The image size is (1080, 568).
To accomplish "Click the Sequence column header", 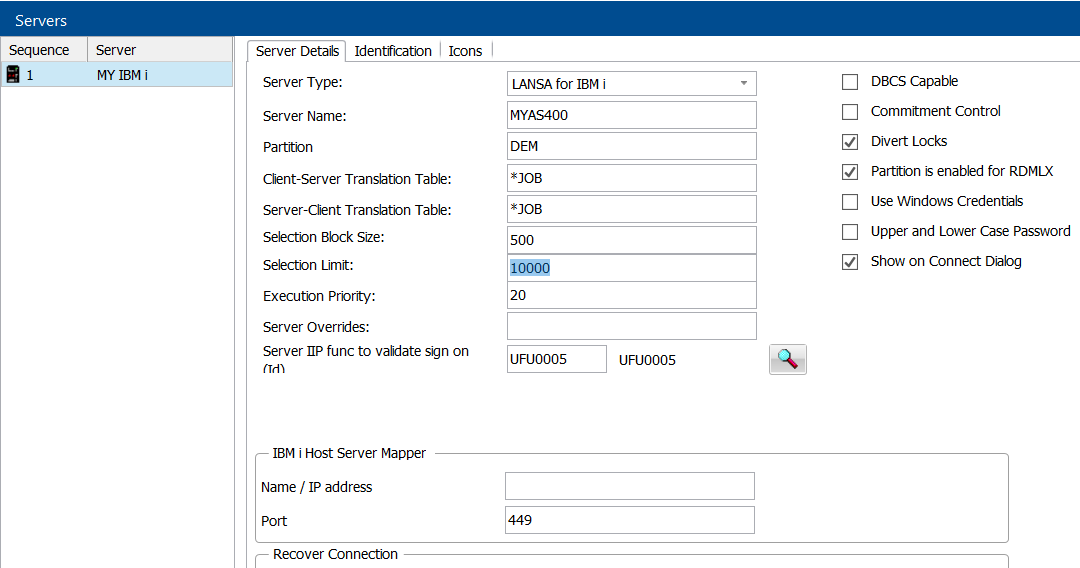I will coord(44,50).
